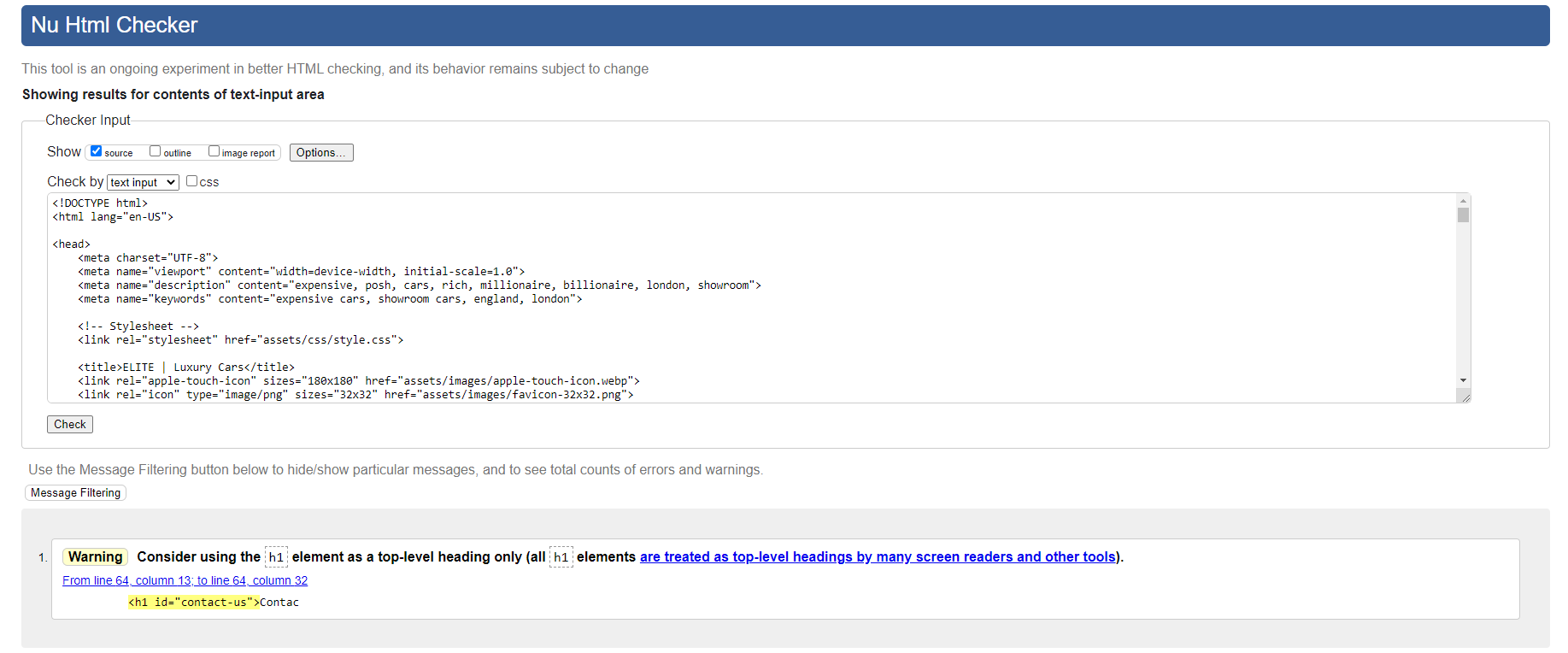The image size is (1568, 653).
Task: Click the stylesheet link href line
Action: point(240,339)
